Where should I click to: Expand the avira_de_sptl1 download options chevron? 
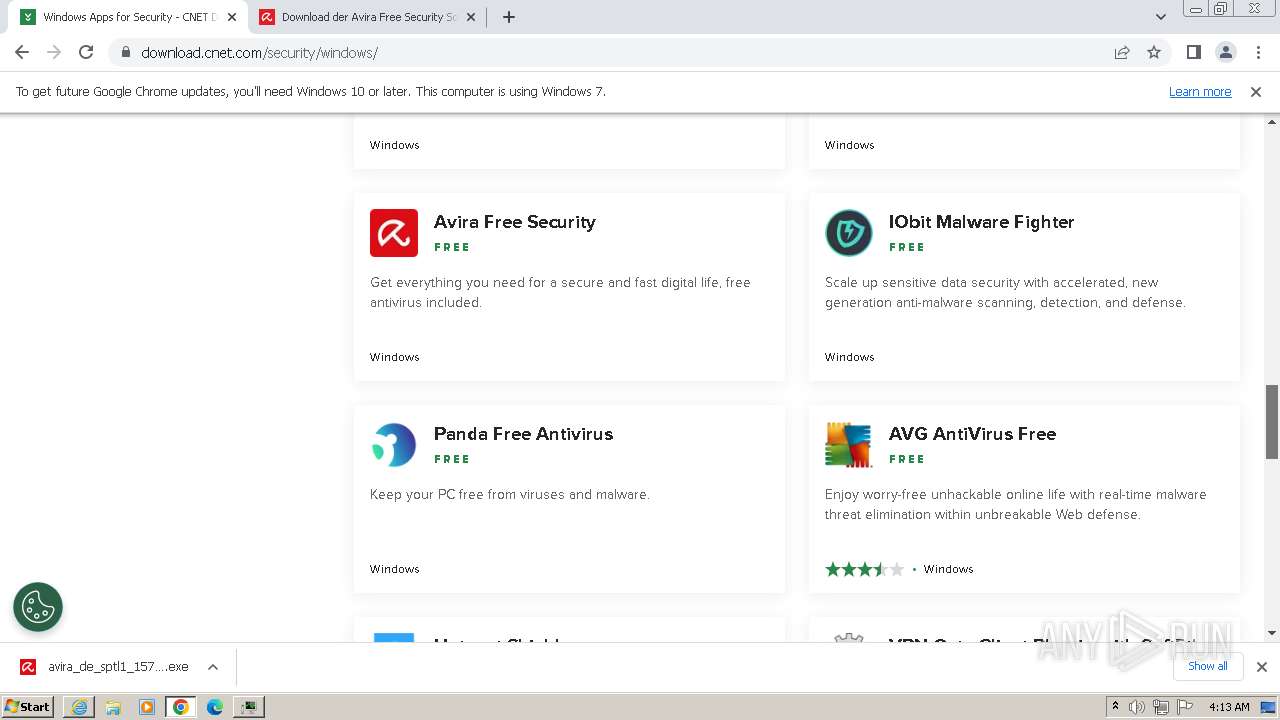coord(213,667)
